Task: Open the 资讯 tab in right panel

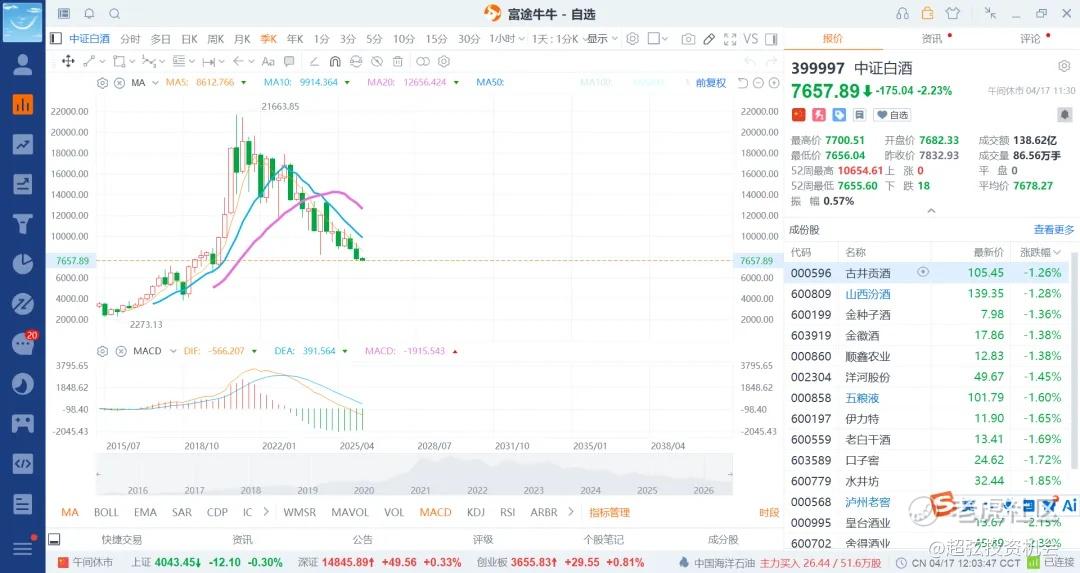Action: (x=933, y=39)
